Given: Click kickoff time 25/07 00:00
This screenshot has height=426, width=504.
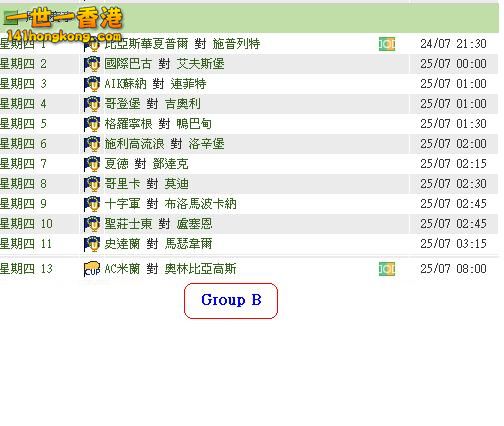Looking at the screenshot, I should (453, 64).
